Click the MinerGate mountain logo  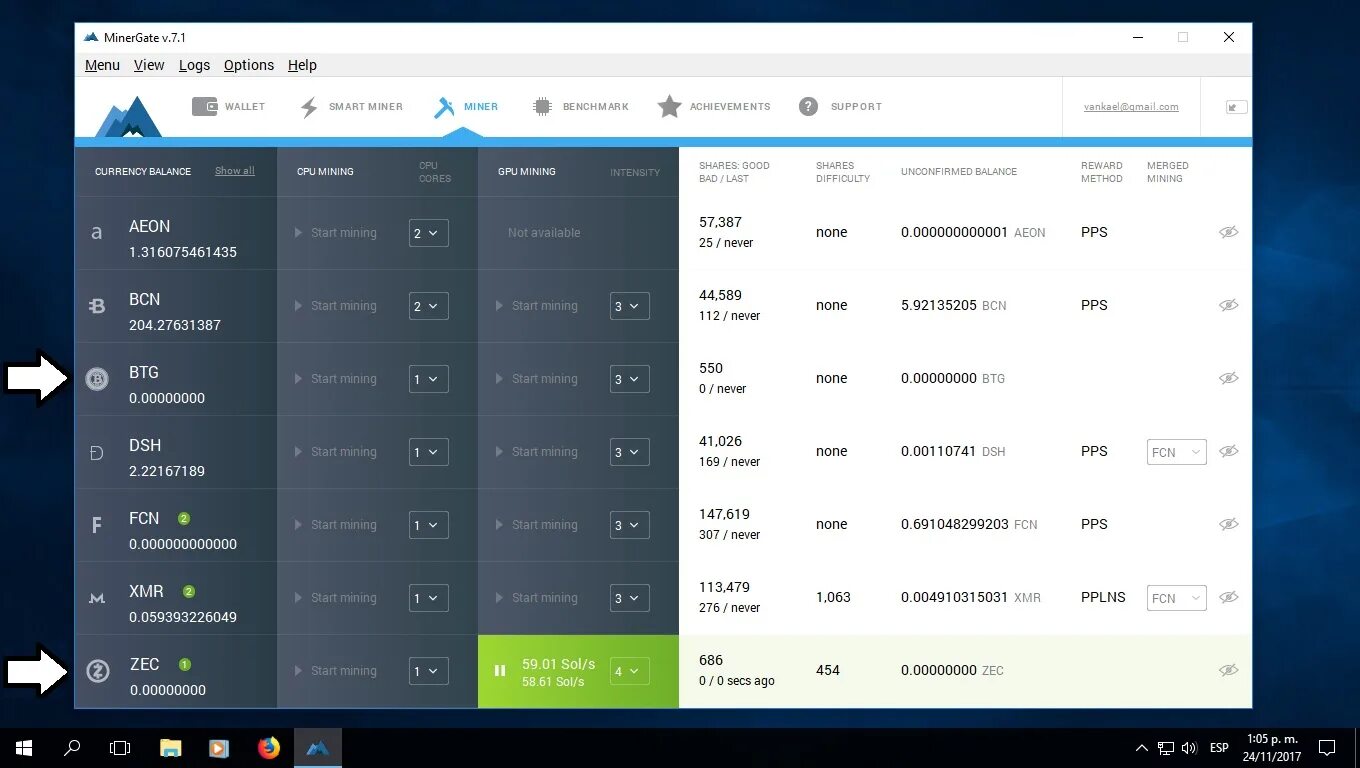point(128,116)
